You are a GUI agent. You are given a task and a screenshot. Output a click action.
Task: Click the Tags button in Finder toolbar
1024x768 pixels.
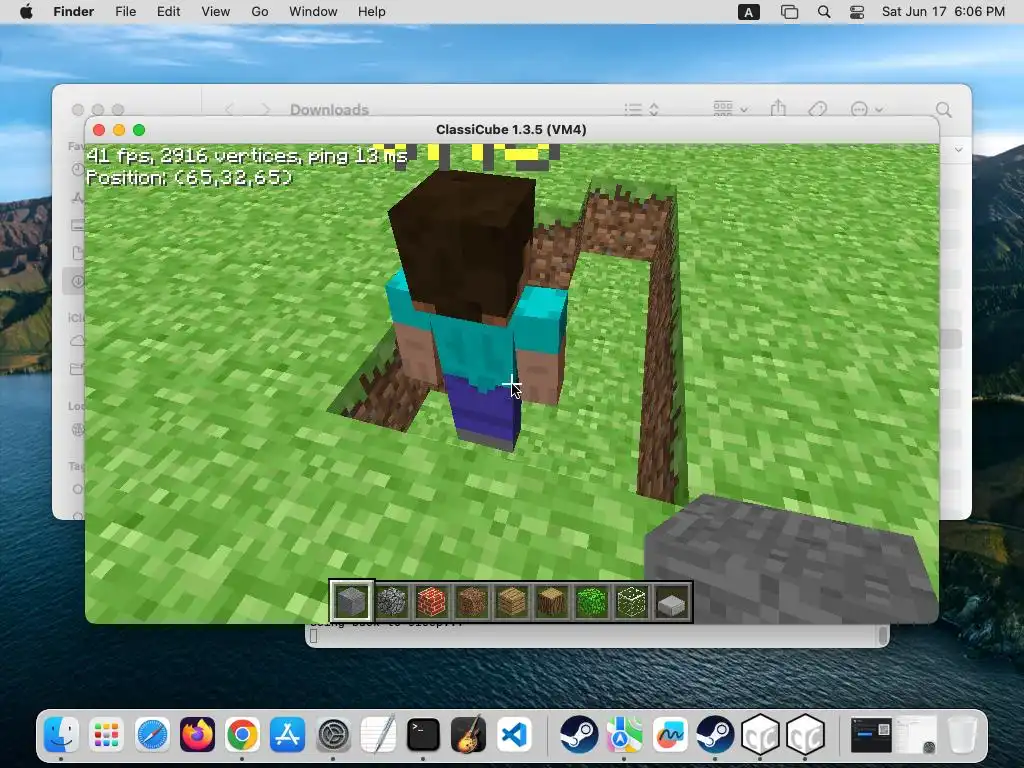(x=818, y=109)
